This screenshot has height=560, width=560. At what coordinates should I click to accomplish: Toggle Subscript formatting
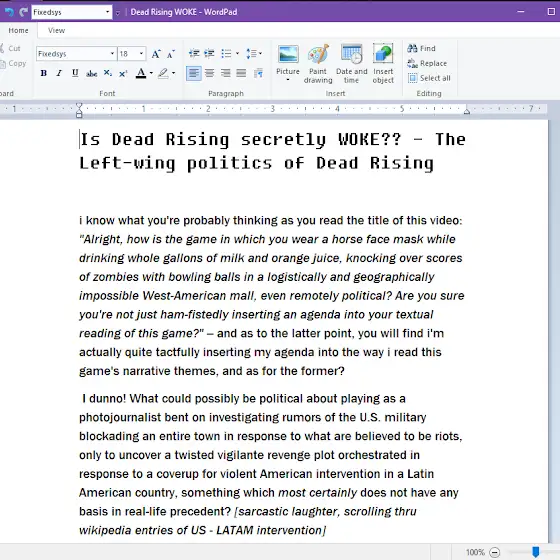(108, 73)
